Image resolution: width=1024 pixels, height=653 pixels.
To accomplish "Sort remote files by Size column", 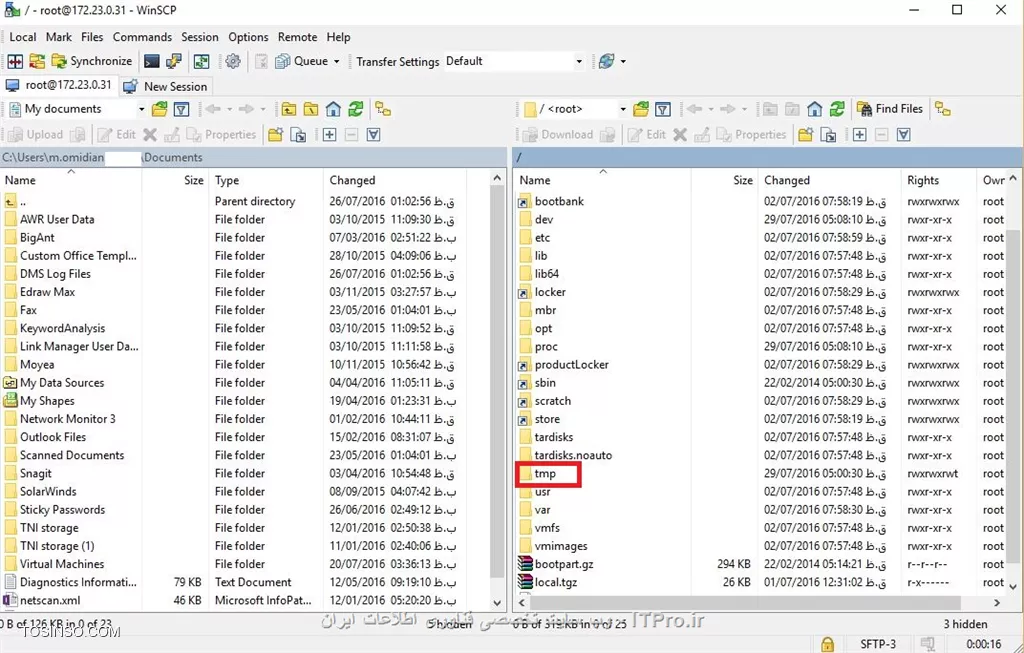I will tap(724, 180).
